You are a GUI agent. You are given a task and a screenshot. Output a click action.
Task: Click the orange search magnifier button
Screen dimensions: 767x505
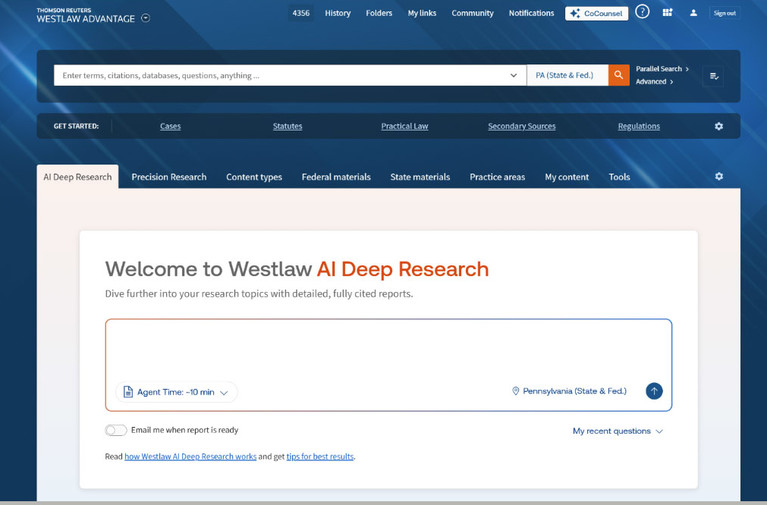tap(619, 75)
